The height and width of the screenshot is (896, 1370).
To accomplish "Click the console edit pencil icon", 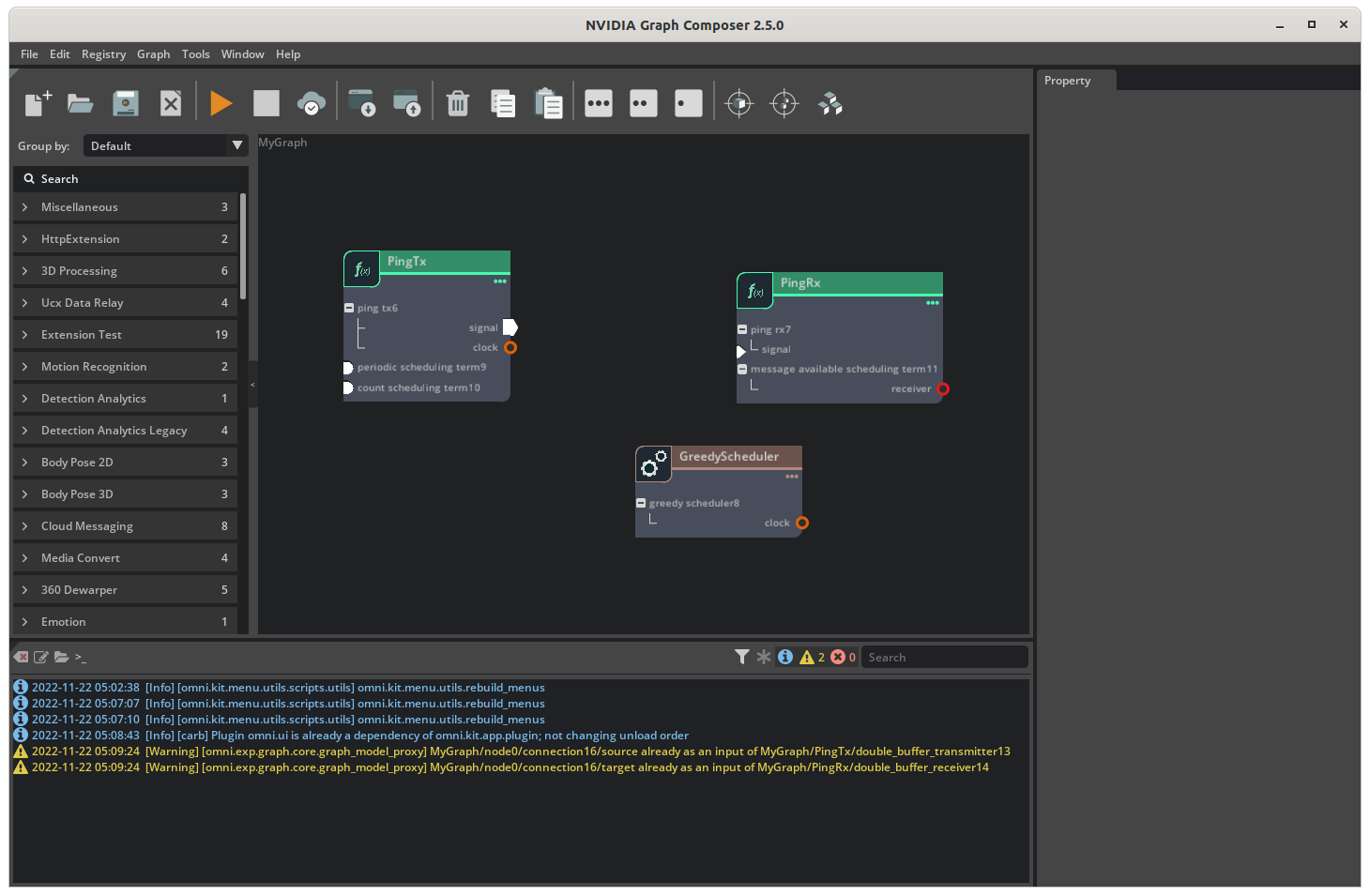I will (41, 657).
